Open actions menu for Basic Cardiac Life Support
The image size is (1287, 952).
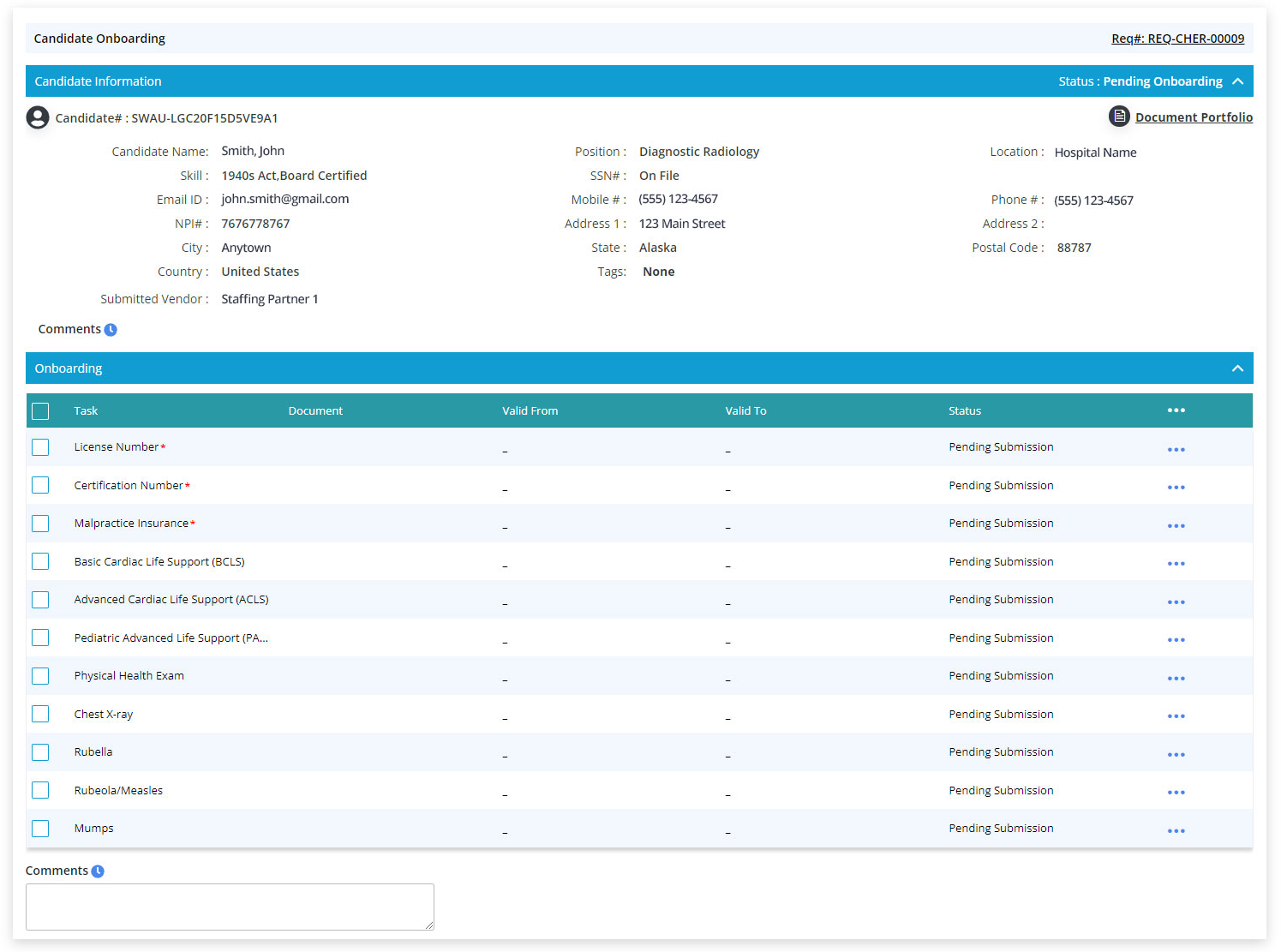[x=1176, y=564]
